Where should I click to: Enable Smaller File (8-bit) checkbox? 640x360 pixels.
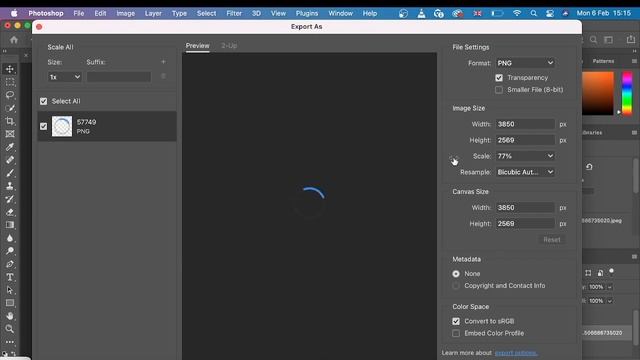(x=499, y=90)
